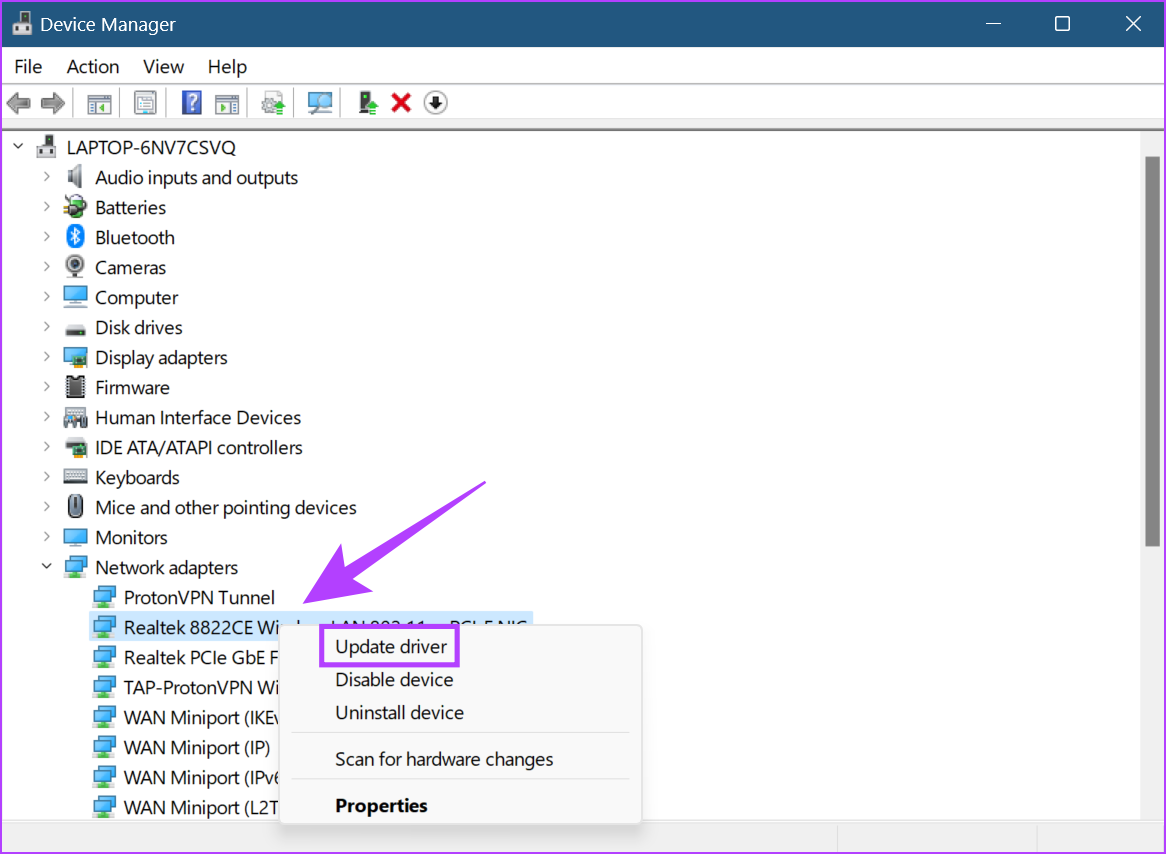Choose Disable device from context menu
The height and width of the screenshot is (854, 1166).
tap(394, 679)
